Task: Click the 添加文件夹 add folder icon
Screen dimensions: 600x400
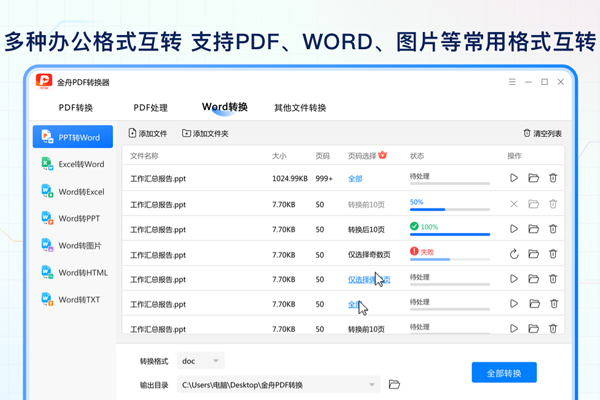Action: (186, 133)
